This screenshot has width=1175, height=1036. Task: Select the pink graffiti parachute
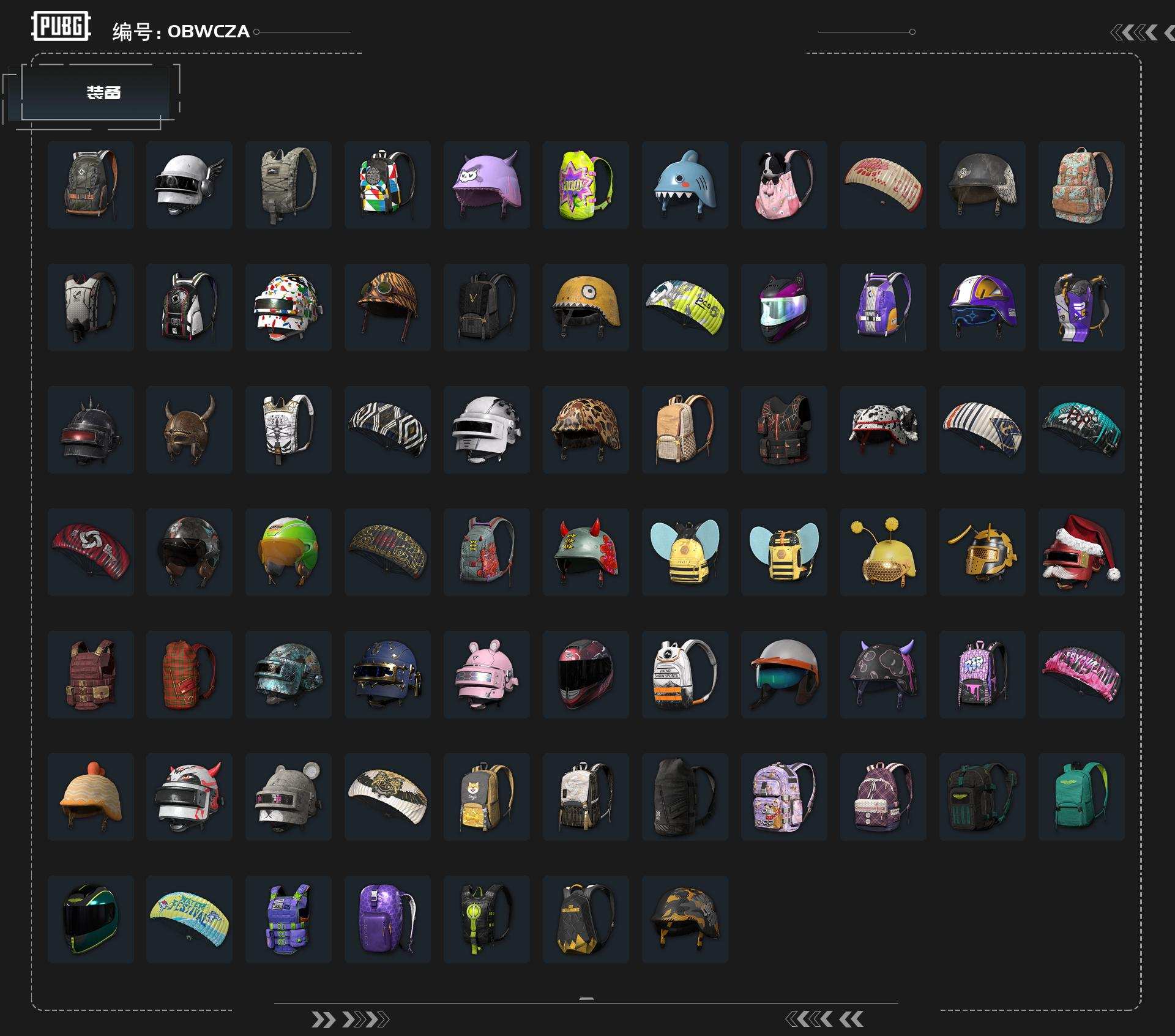click(x=1081, y=674)
